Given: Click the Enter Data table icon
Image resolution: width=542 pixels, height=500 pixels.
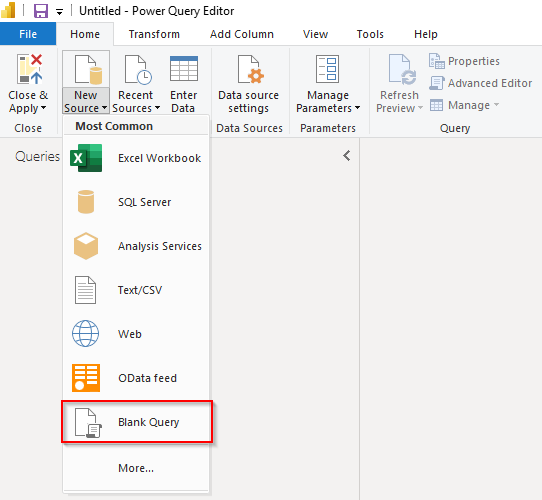Looking at the screenshot, I should (184, 69).
